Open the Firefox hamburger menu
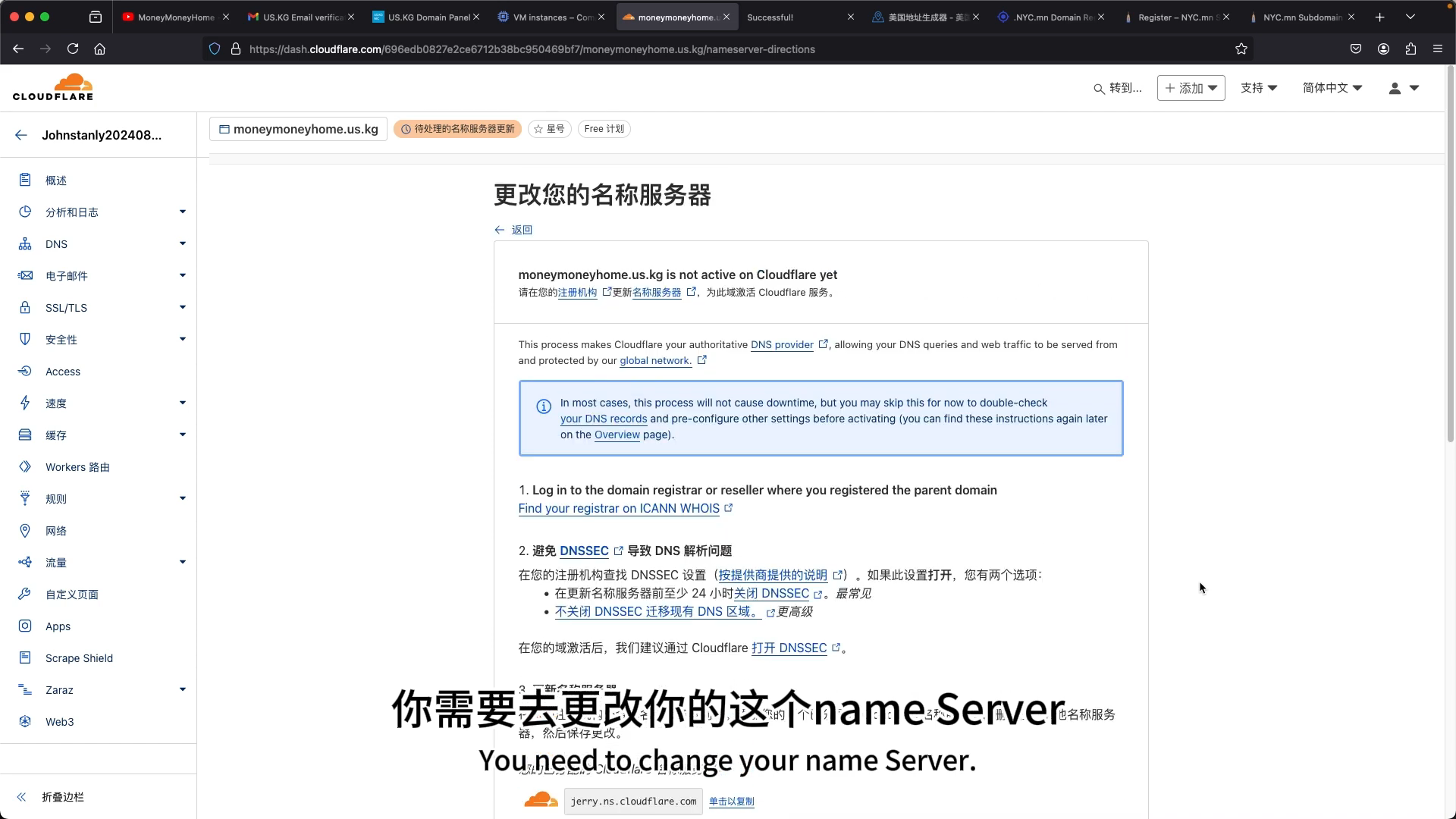1456x819 pixels. 1438,49
